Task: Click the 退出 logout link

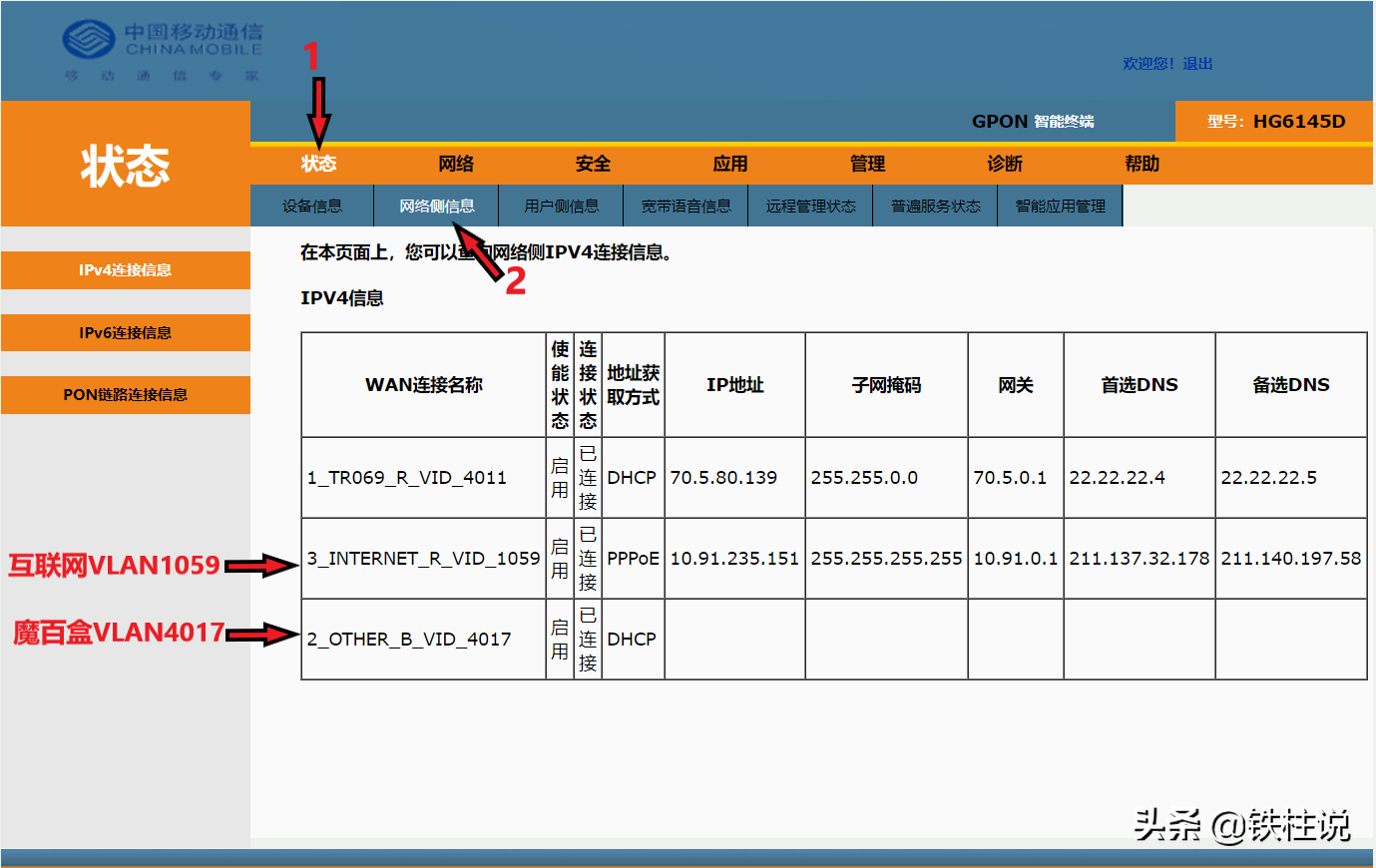Action: tap(1195, 63)
